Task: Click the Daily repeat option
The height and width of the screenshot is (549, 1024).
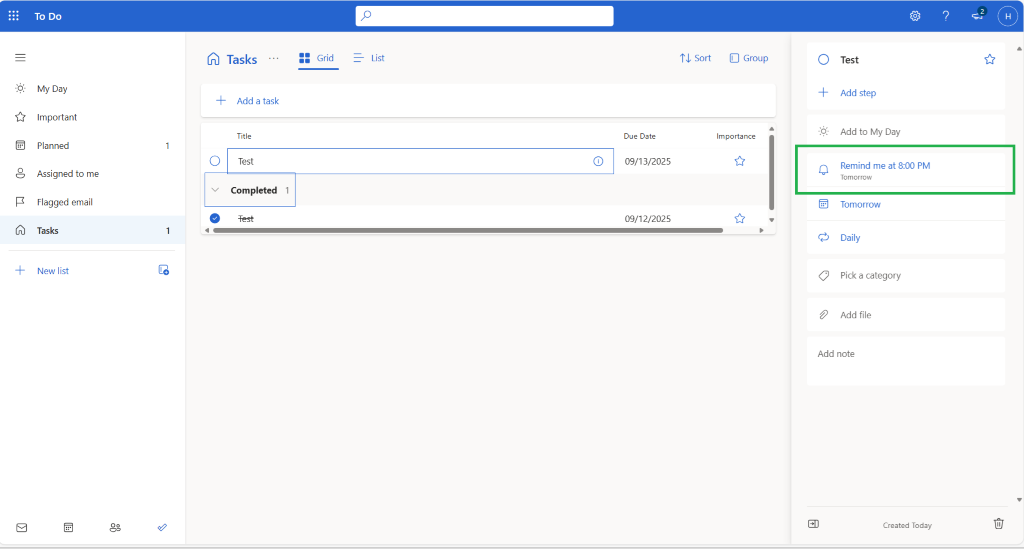Action: (905, 238)
